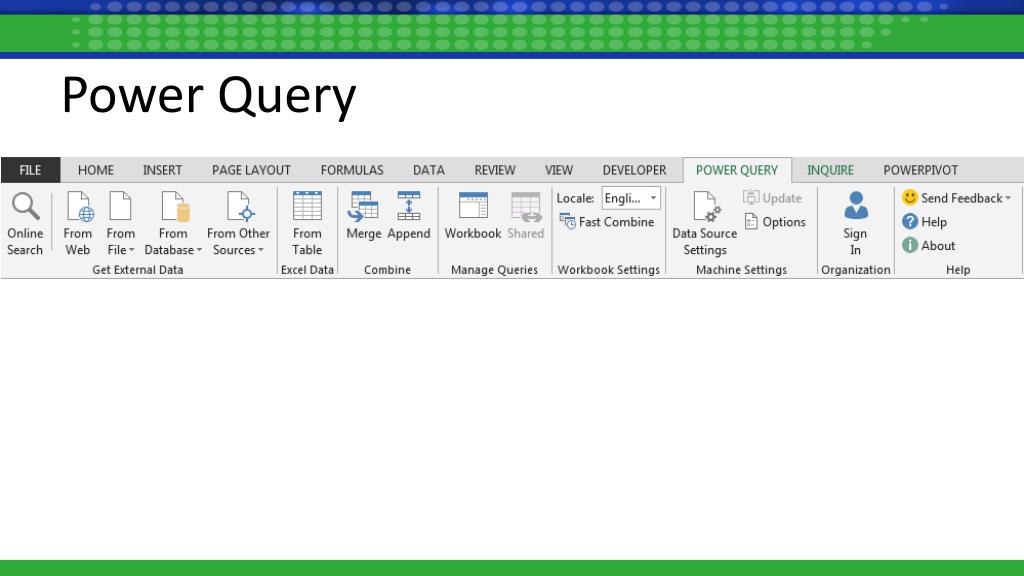Screen dimensions: 1024x576
Task: Switch to the FORMULAS tab
Action: point(351,170)
